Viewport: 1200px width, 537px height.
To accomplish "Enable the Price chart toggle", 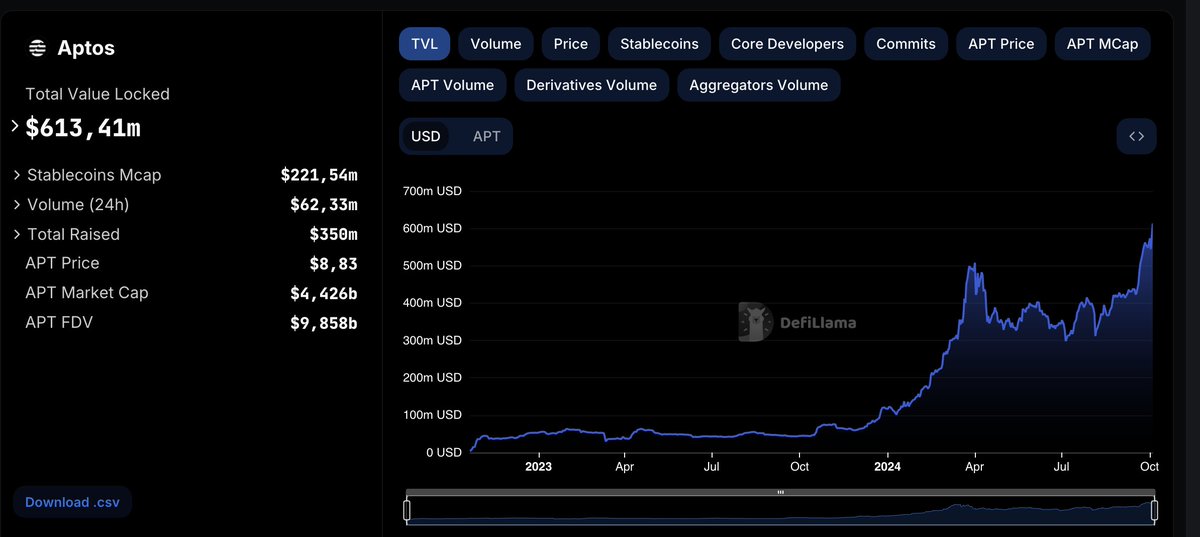I will click(571, 44).
